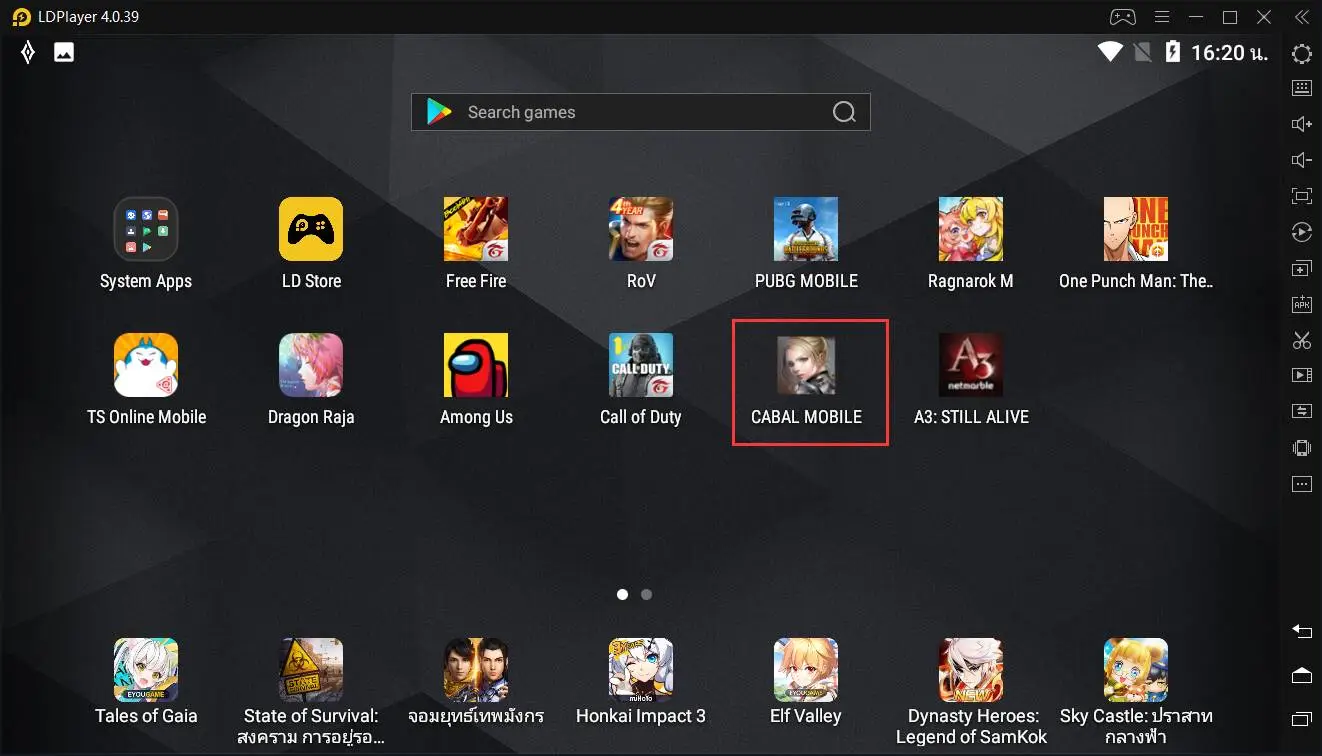Click the image notification icon in status bar
Image resolution: width=1322 pixels, height=756 pixels.
64,53
